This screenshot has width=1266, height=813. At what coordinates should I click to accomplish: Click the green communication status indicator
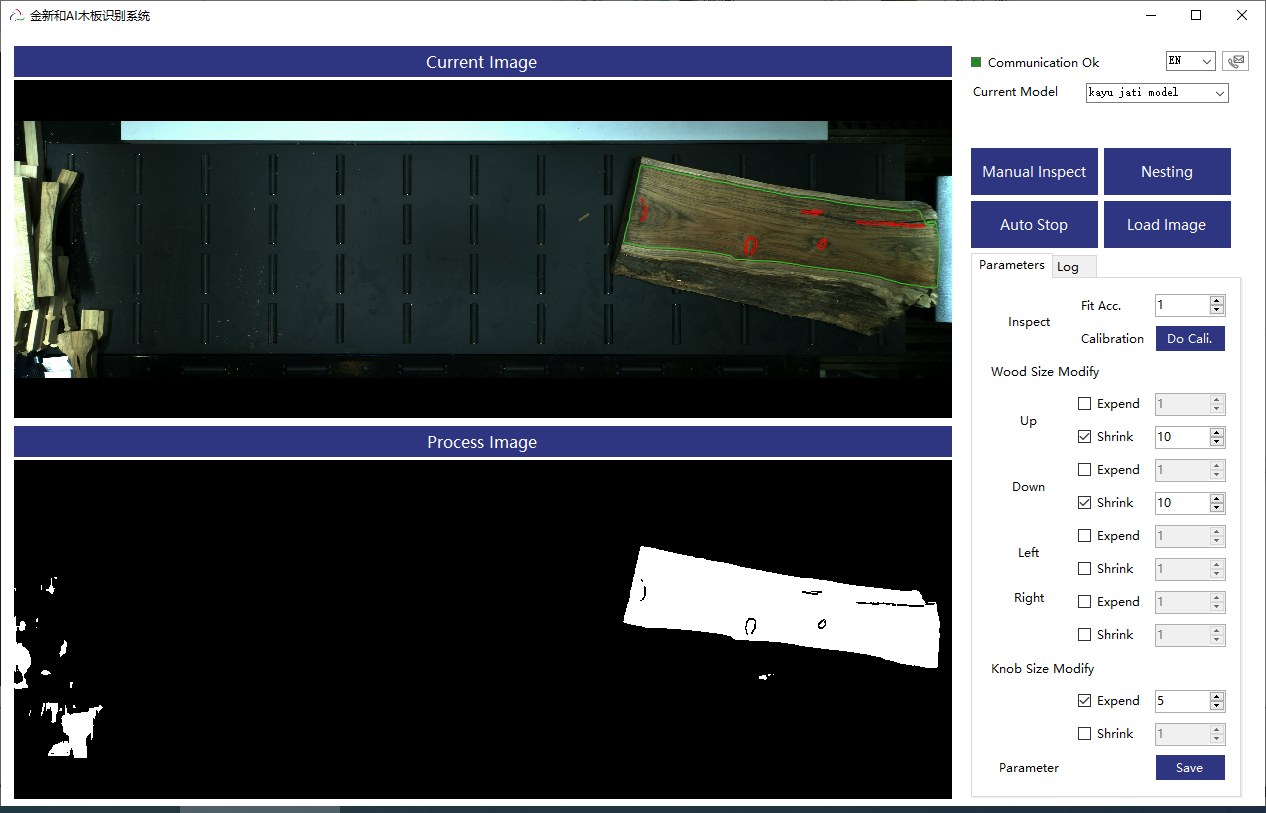tap(976, 62)
